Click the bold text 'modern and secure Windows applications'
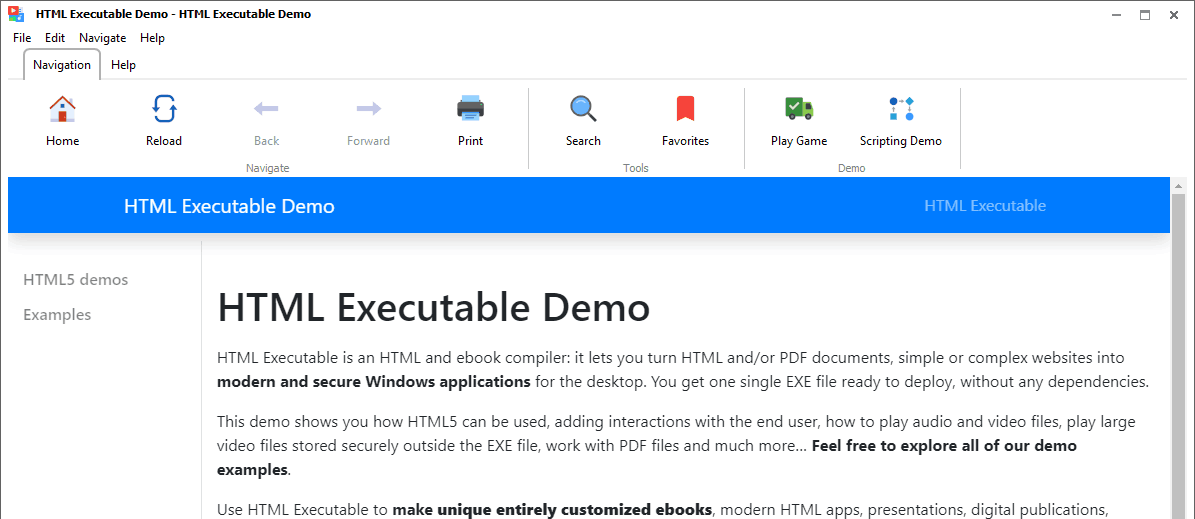 [x=374, y=382]
